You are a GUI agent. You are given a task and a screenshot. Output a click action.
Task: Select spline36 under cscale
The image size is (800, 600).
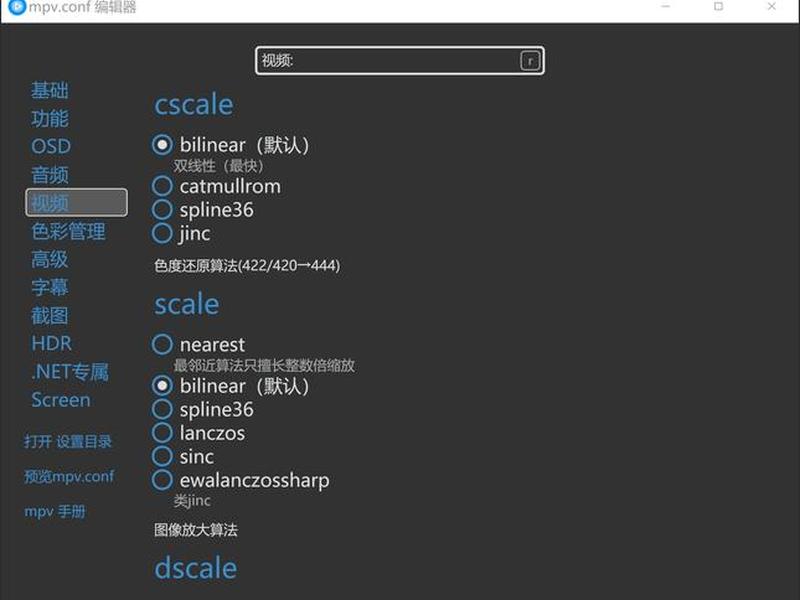click(x=203, y=210)
